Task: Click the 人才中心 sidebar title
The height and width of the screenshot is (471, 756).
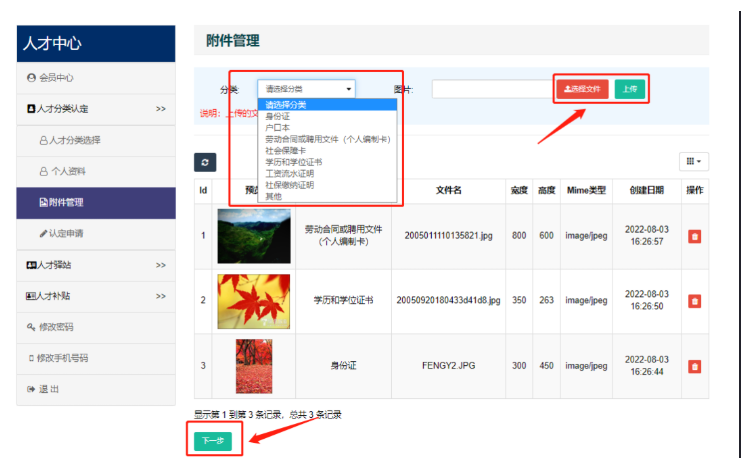Action: [52, 43]
